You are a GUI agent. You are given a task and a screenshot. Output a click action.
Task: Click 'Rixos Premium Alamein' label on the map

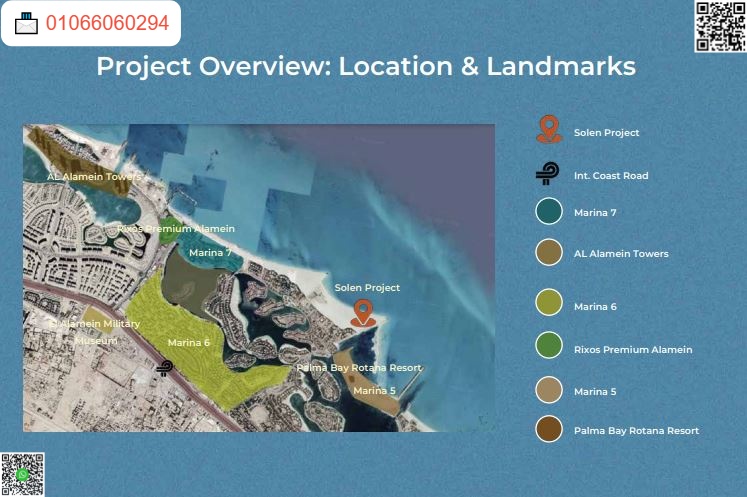(176, 229)
